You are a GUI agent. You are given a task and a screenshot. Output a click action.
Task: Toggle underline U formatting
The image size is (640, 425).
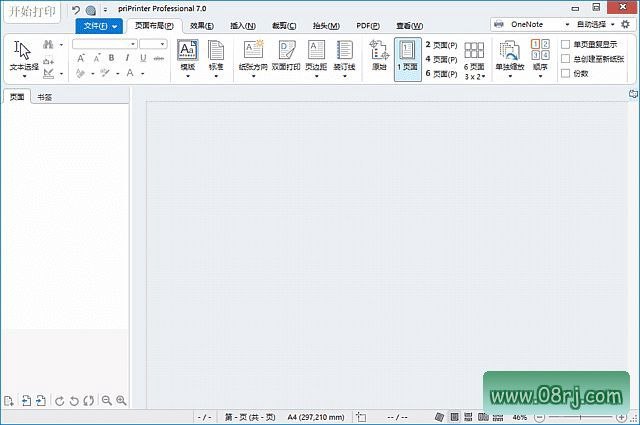(143, 58)
